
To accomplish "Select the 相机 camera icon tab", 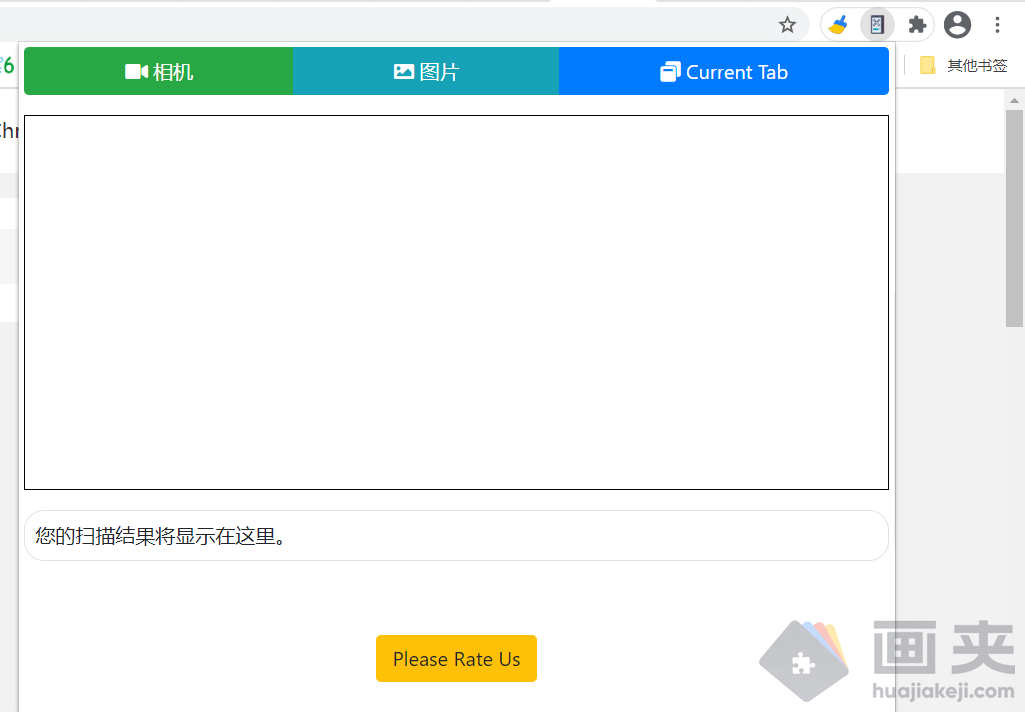I will (135, 70).
